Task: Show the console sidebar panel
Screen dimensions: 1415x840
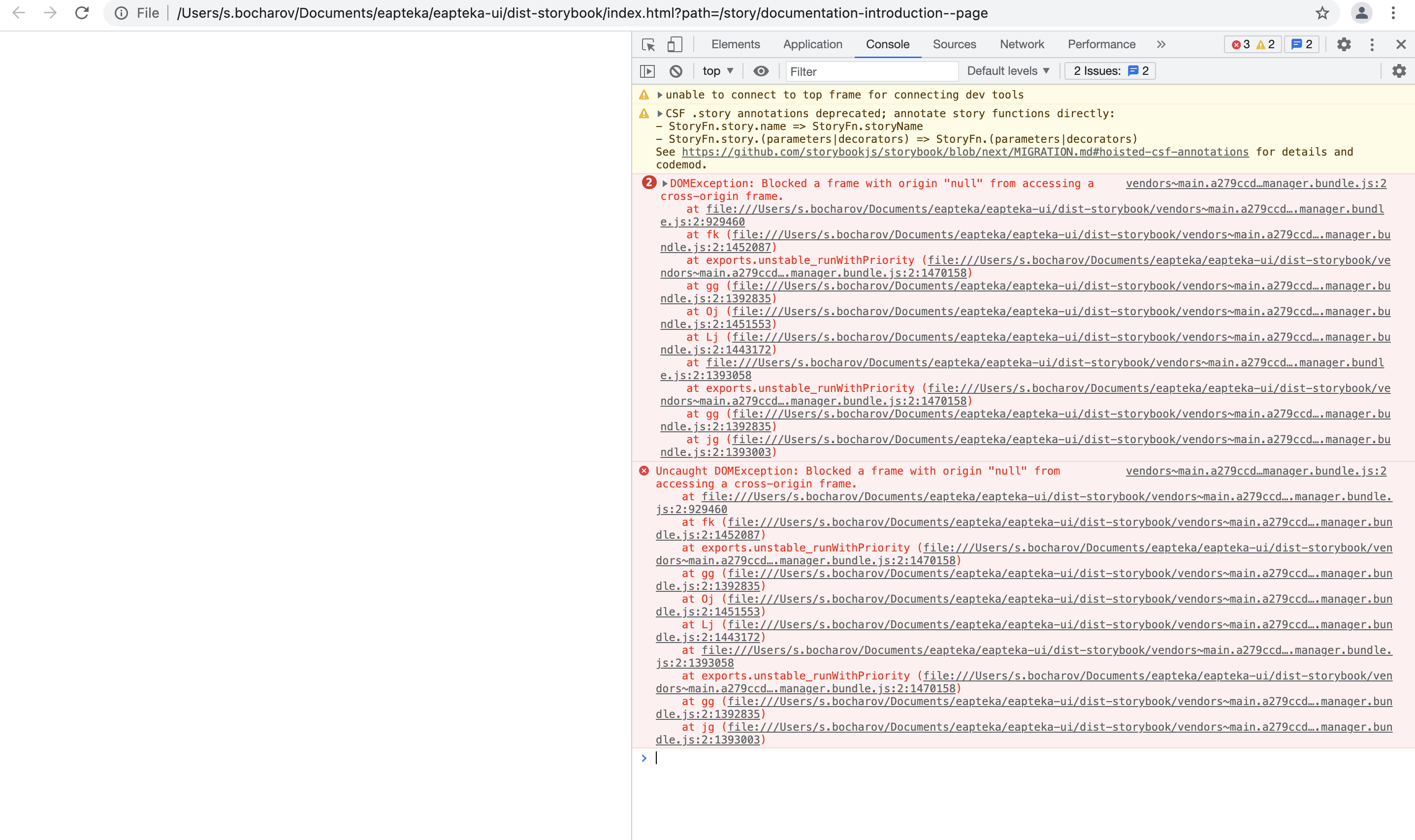Action: [x=647, y=71]
